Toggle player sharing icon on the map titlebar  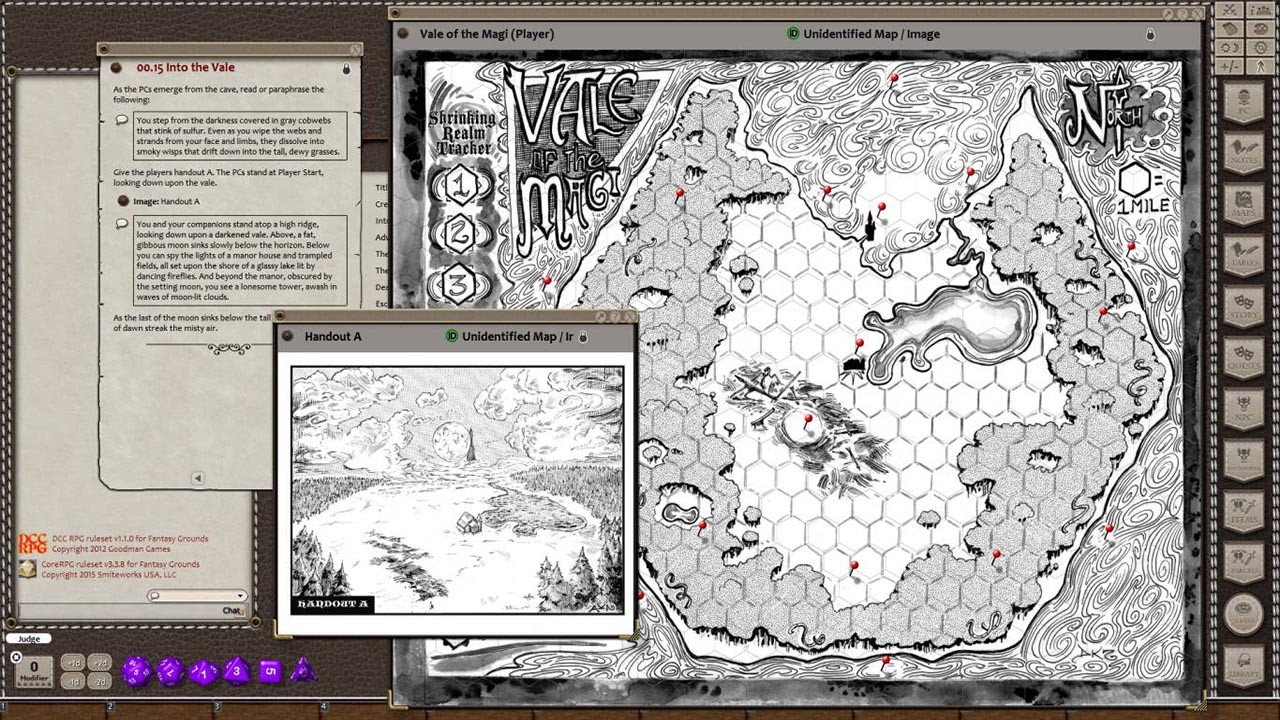pos(1148,33)
